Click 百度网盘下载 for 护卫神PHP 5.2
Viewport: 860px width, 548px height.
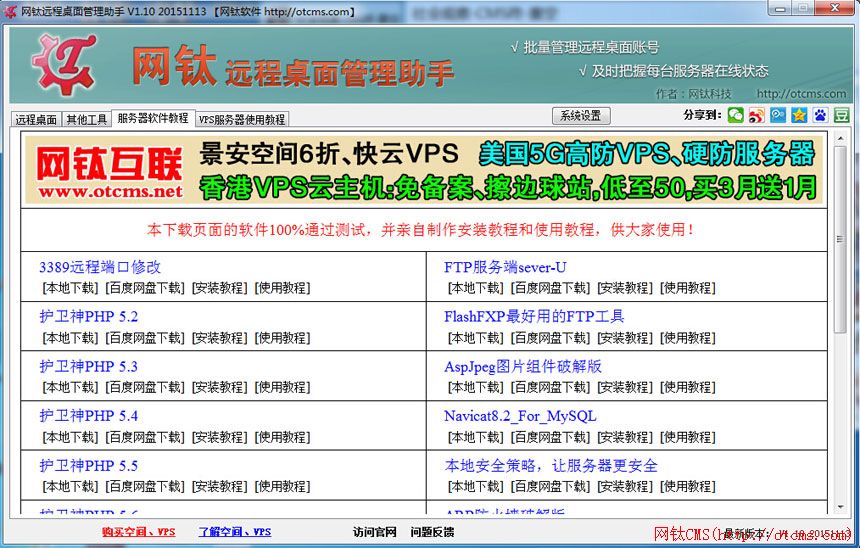145,338
